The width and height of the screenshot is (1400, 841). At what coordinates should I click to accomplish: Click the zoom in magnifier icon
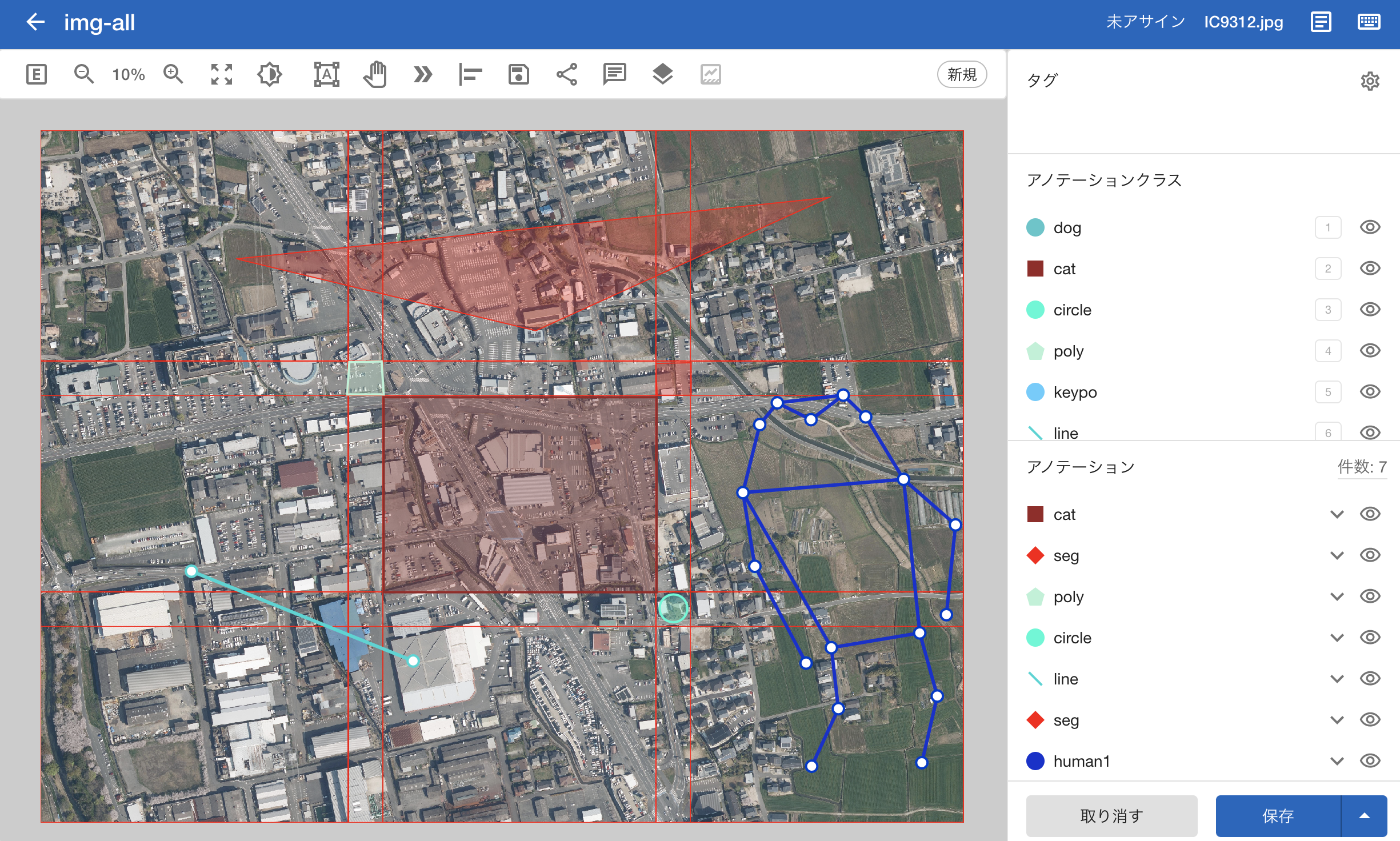[173, 74]
